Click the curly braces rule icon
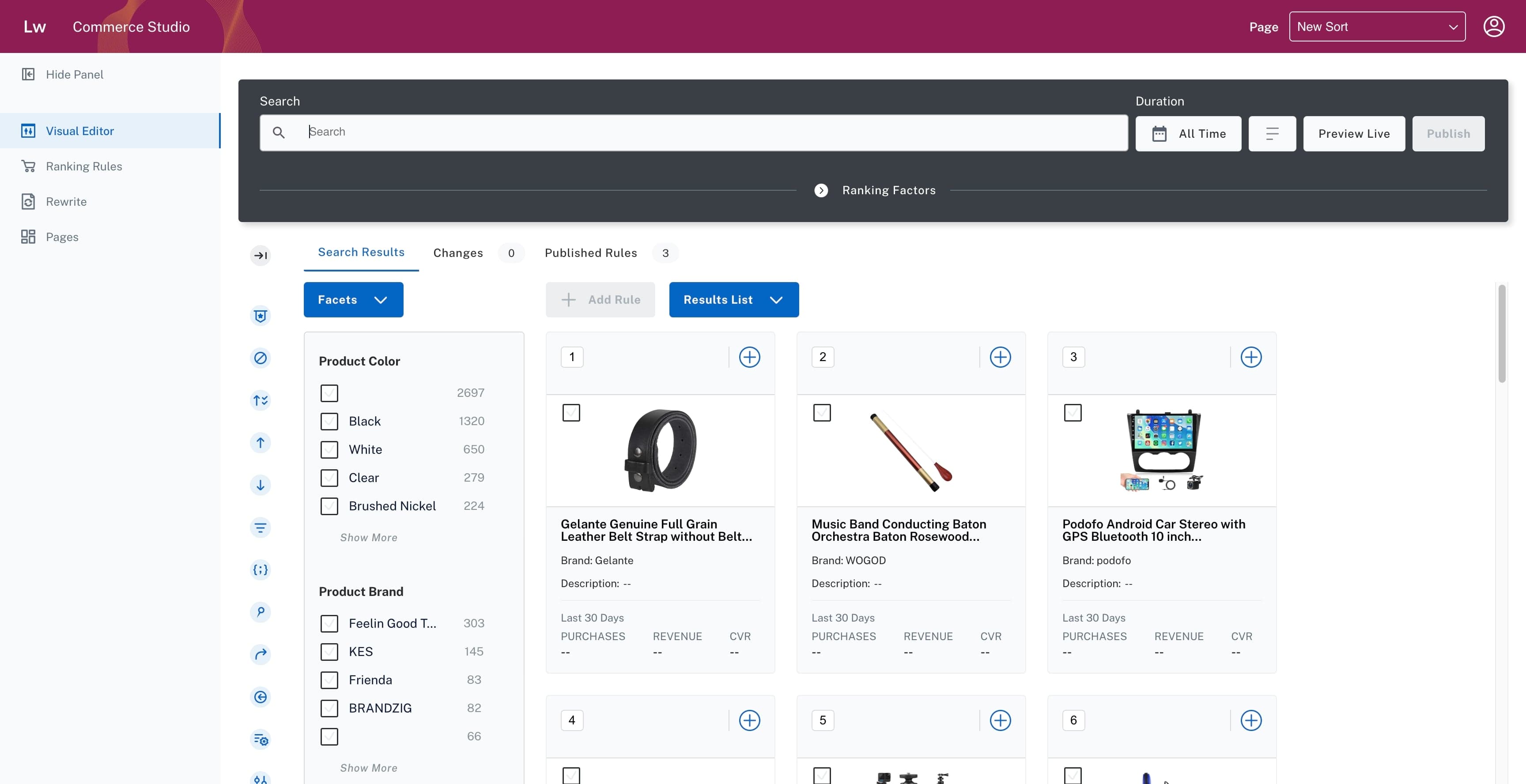 pyautogui.click(x=260, y=569)
